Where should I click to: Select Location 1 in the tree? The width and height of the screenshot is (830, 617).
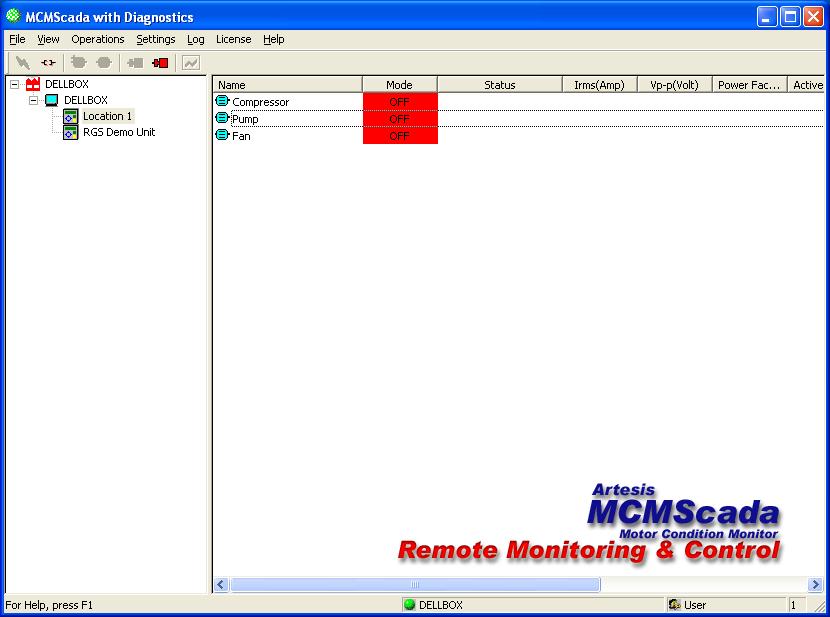(x=107, y=116)
